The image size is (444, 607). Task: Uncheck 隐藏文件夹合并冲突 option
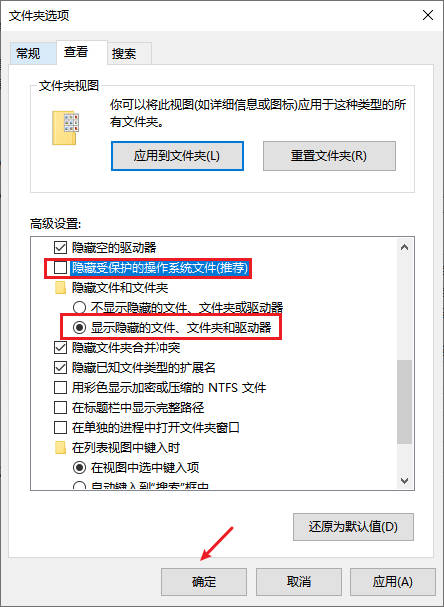click(x=60, y=348)
